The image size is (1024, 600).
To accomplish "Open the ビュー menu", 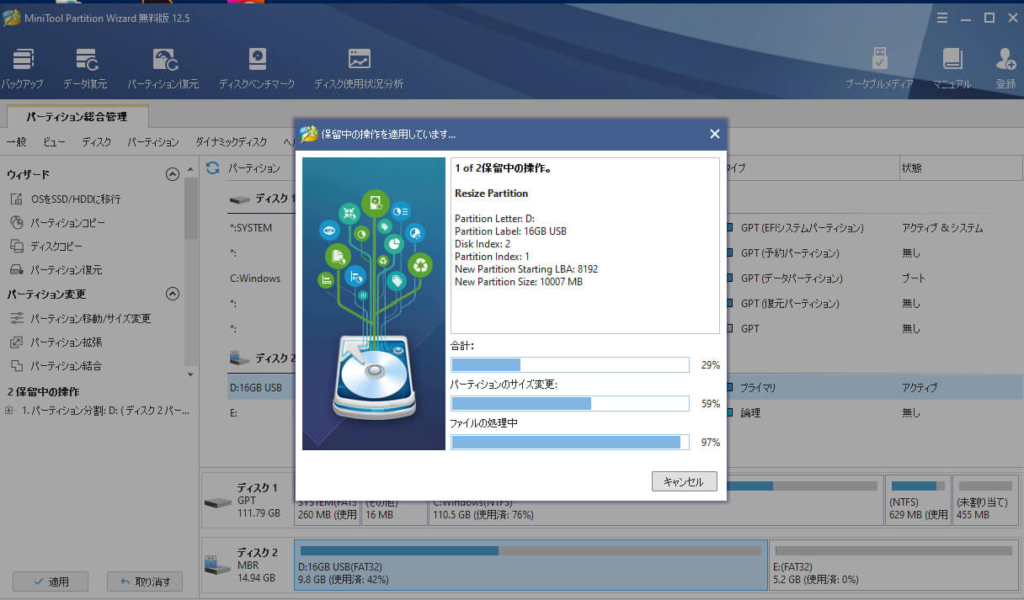I will [54, 142].
